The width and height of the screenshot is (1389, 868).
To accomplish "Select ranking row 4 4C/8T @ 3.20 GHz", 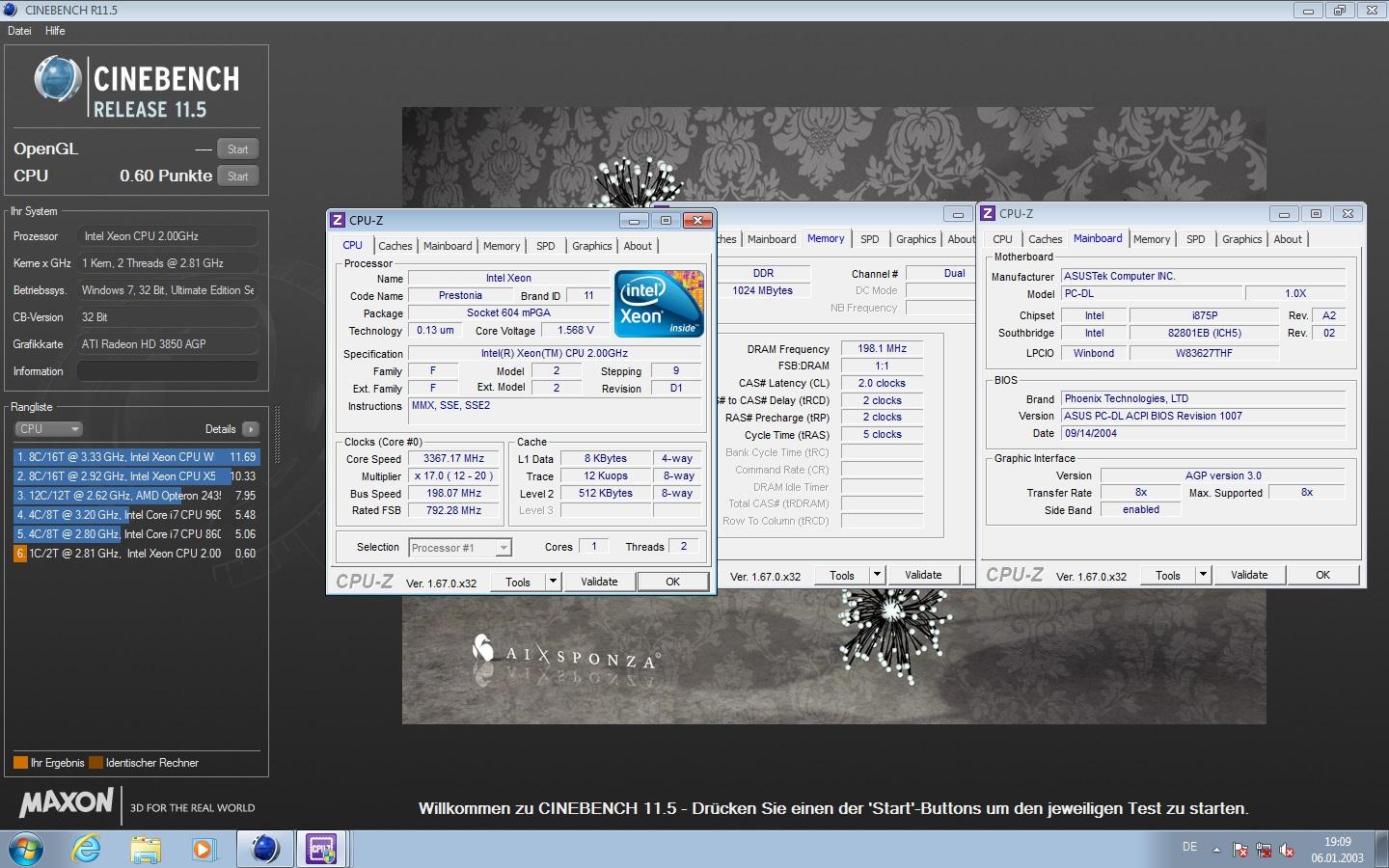I will click(136, 515).
